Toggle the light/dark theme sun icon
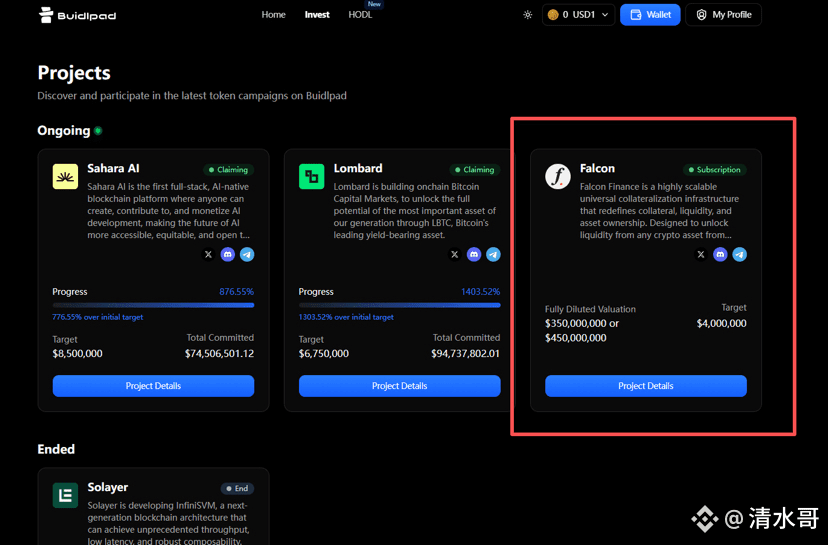The image size is (828, 545). (528, 15)
